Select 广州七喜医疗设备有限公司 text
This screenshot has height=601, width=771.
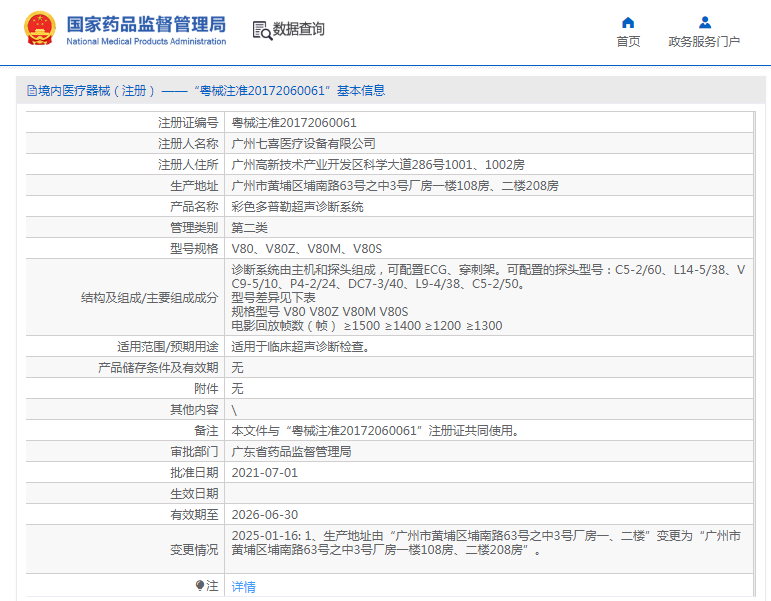coord(303,144)
